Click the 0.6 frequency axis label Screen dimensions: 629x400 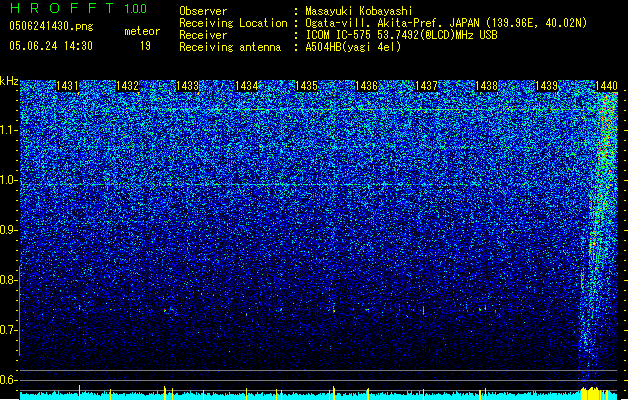pos(9,380)
